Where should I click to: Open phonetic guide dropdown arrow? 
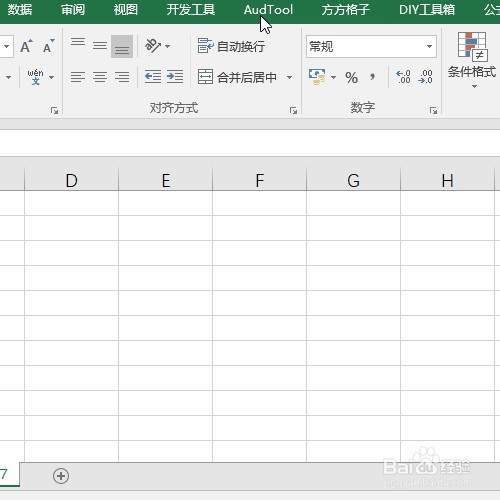click(x=51, y=77)
